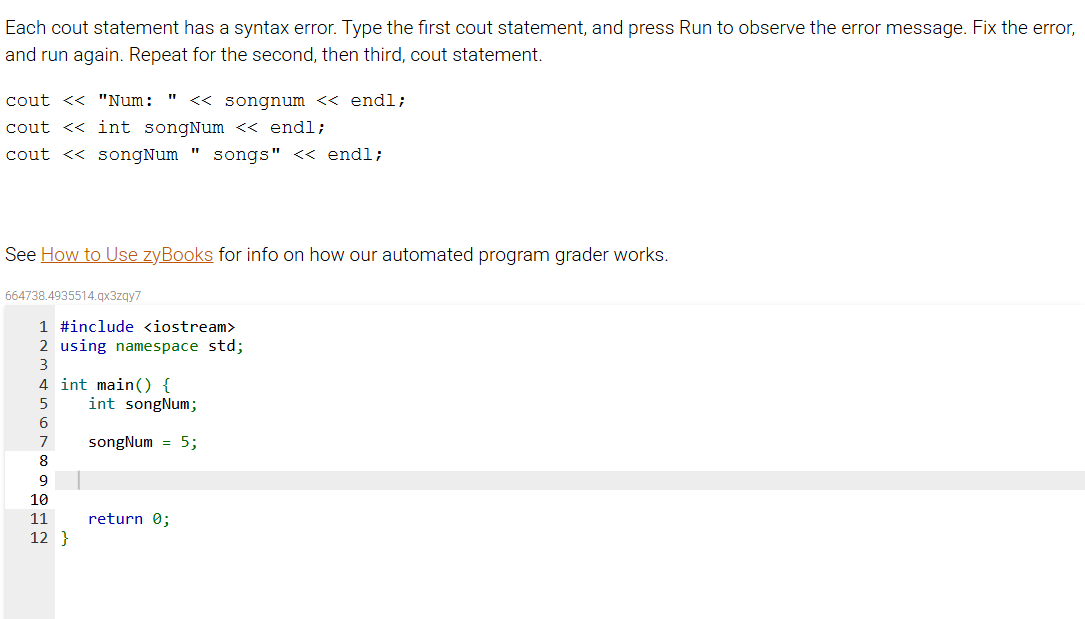Click line number 1 in the gutter
1085x619 pixels.
pos(43,326)
